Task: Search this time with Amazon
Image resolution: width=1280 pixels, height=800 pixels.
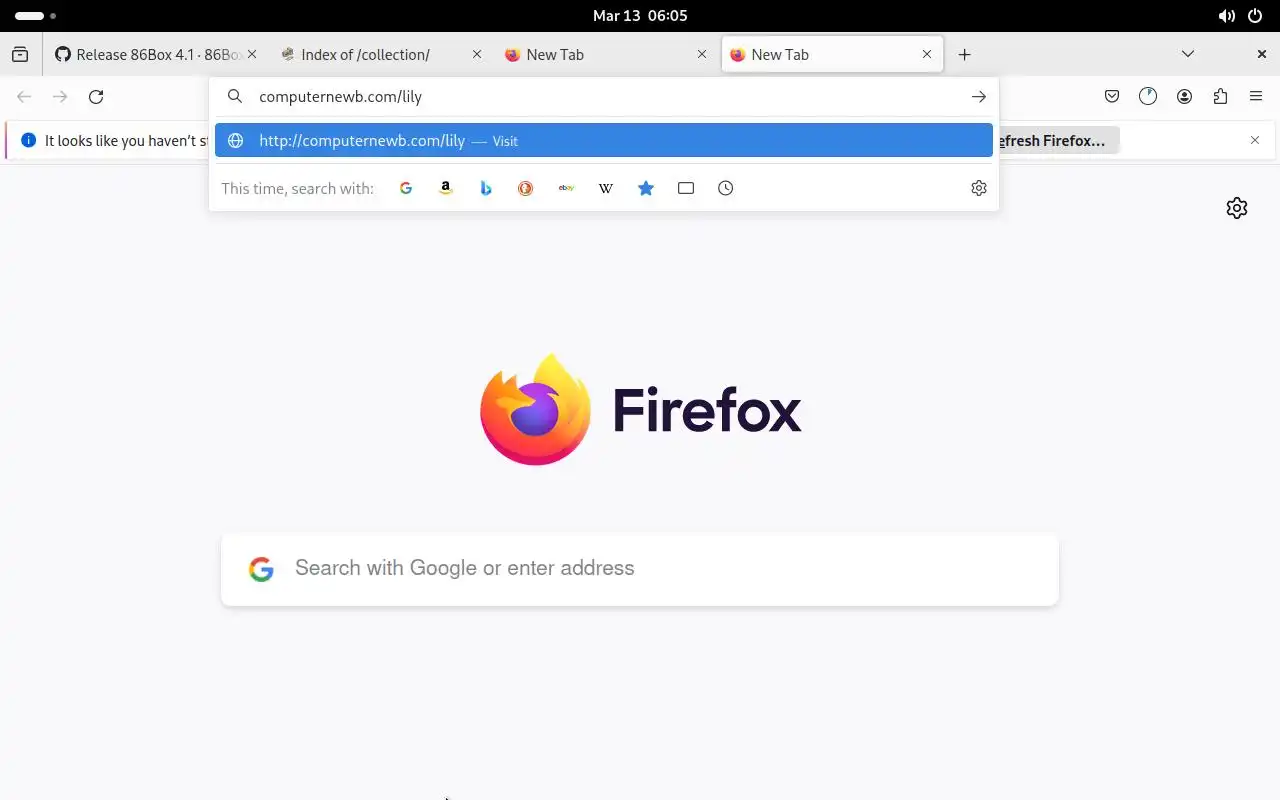Action: tap(446, 188)
